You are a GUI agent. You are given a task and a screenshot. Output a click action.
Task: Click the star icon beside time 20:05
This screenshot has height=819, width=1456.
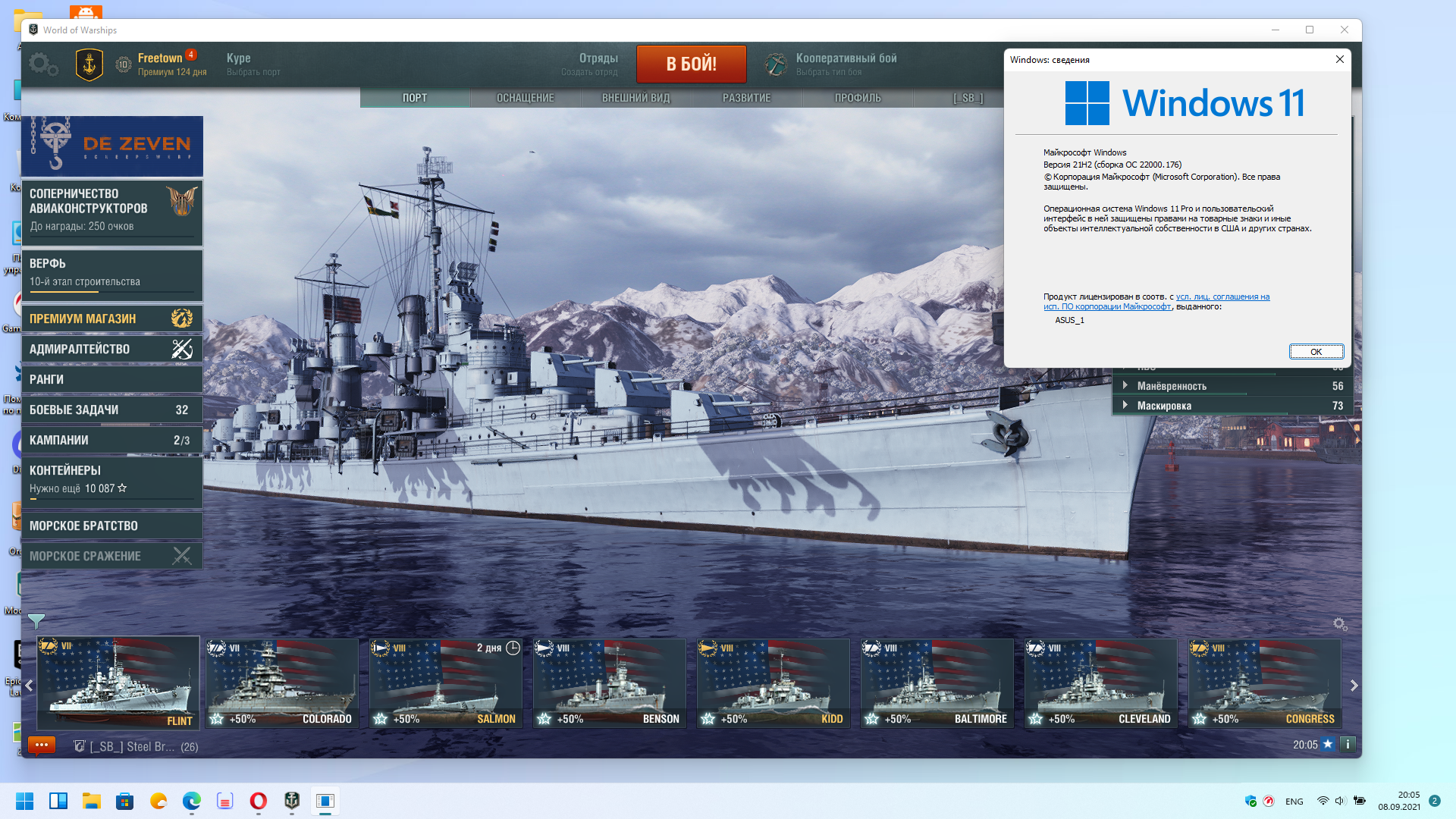(x=1328, y=745)
